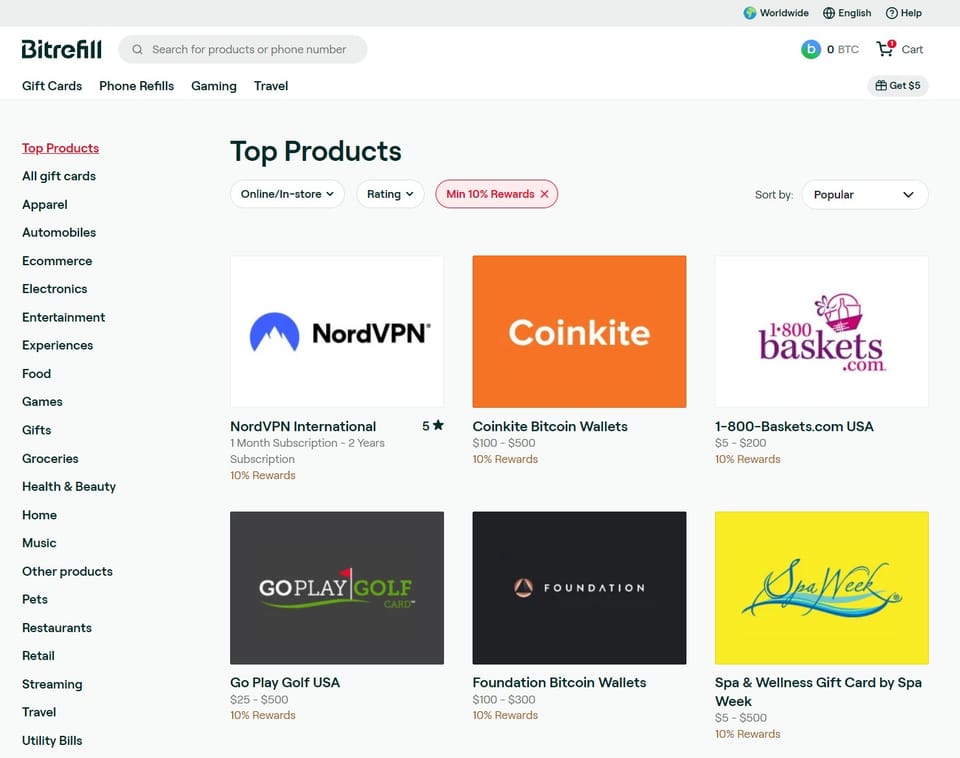This screenshot has width=960, height=758.
Task: Select Experiences category
Action: (58, 345)
